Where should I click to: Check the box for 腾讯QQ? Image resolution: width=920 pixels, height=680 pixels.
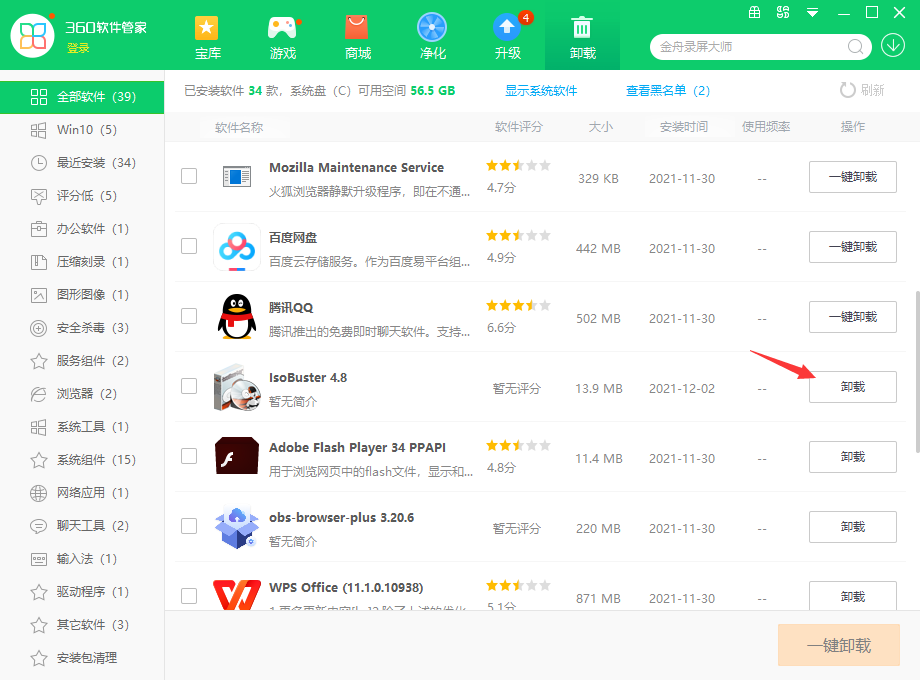[x=189, y=316]
